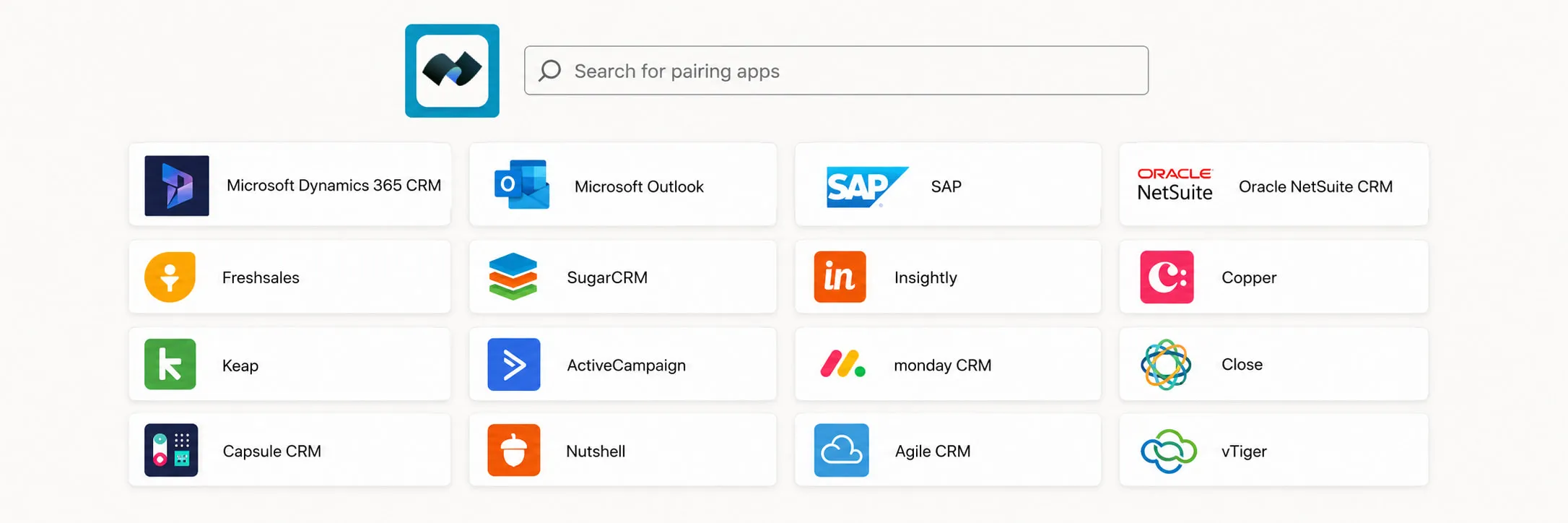Image resolution: width=1568 pixels, height=523 pixels.
Task: Click the blue SAP logo icon
Action: pyautogui.click(x=867, y=186)
